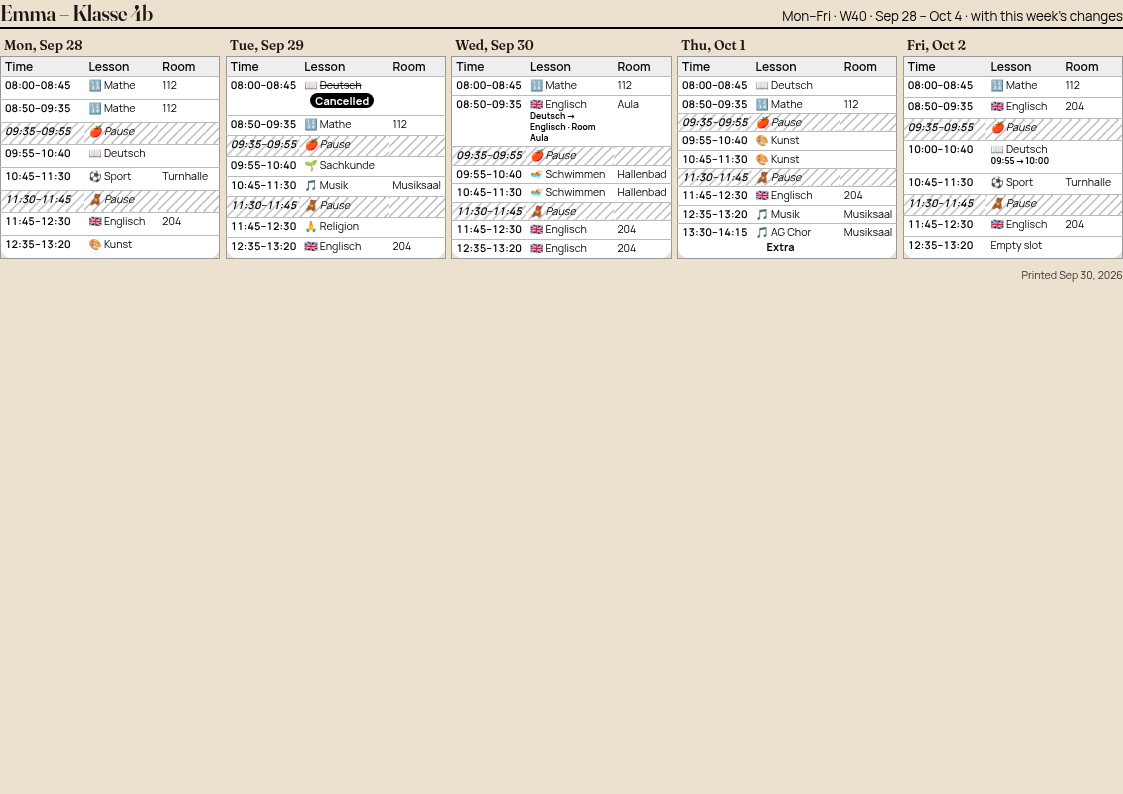Click the "Thu, Oct 1" day heading

(x=713, y=45)
